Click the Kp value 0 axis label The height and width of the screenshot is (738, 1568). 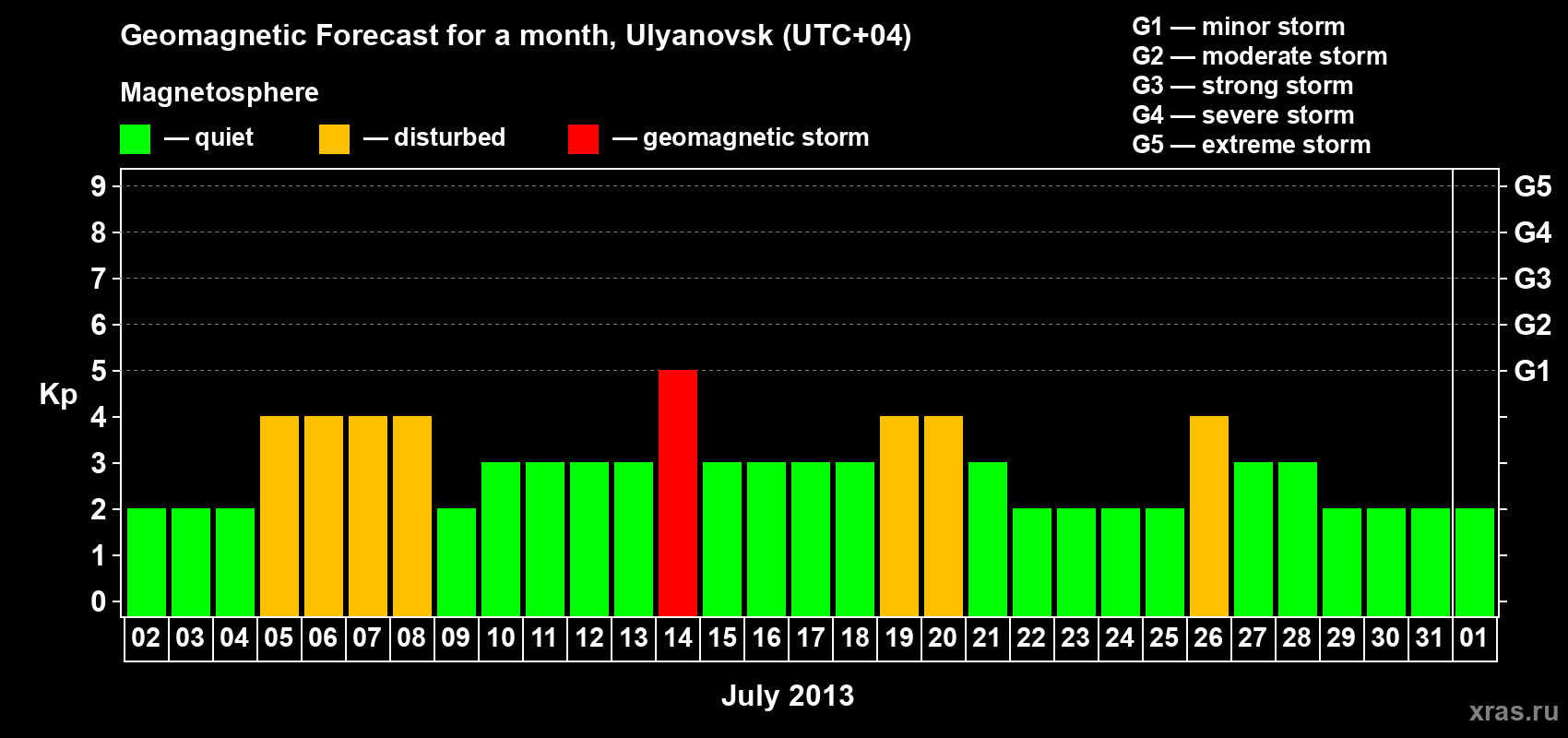point(99,601)
